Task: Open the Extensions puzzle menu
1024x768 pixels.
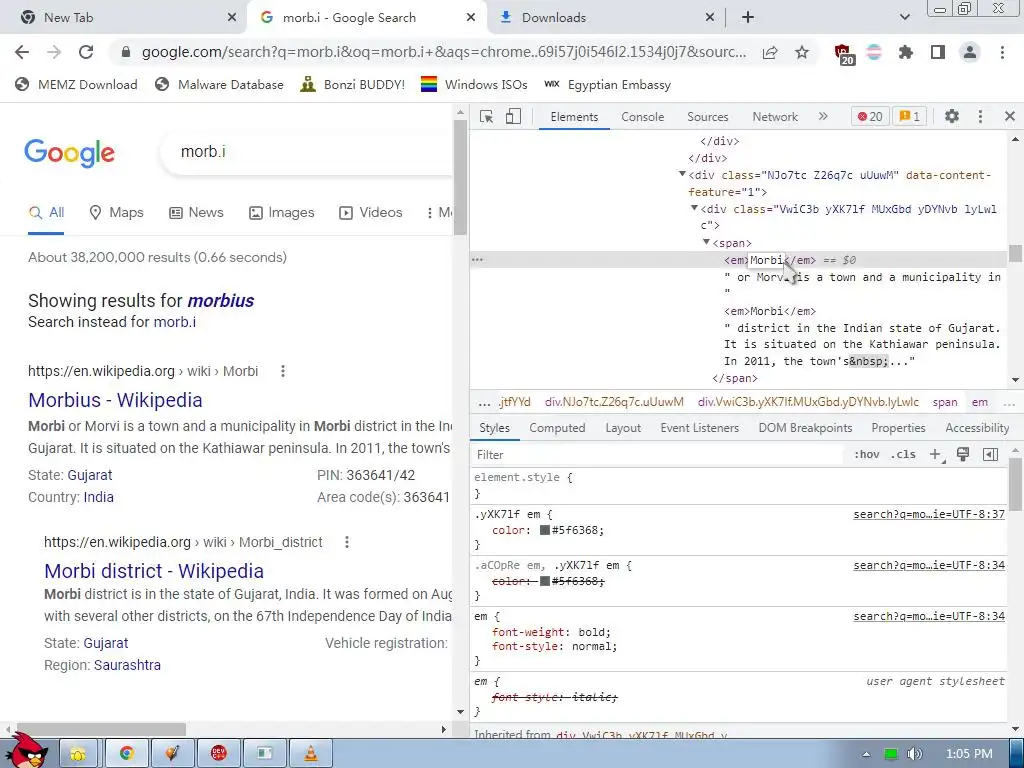Action: tap(905, 52)
